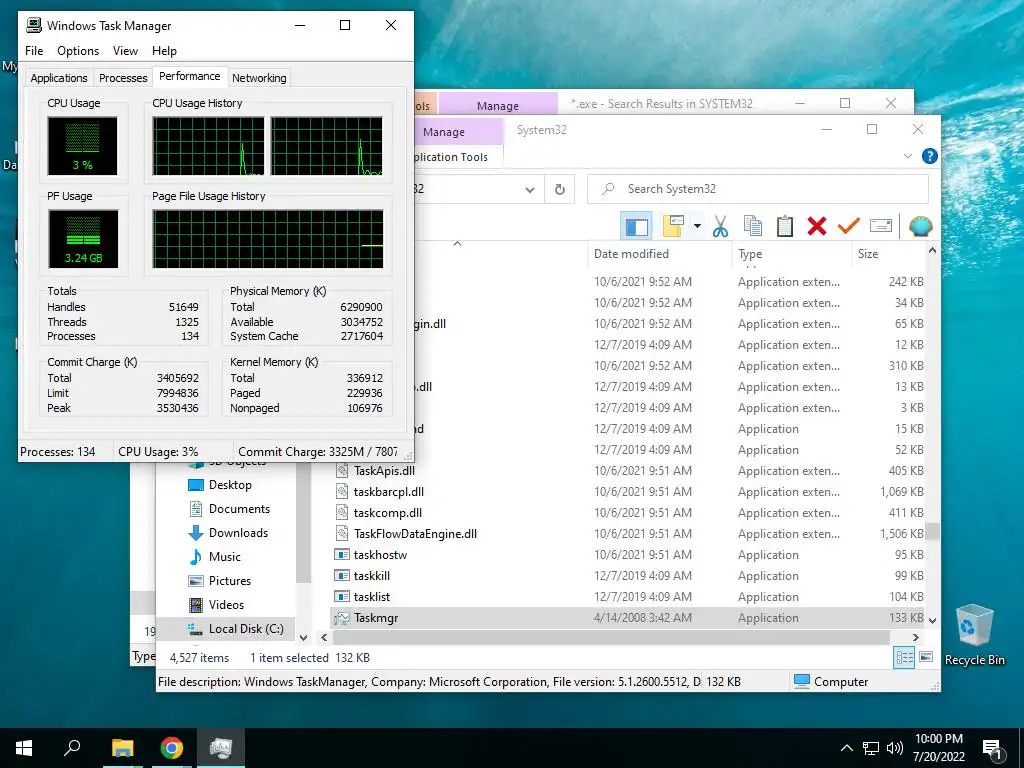Select the TaskApis.dll file icon

coord(342,471)
